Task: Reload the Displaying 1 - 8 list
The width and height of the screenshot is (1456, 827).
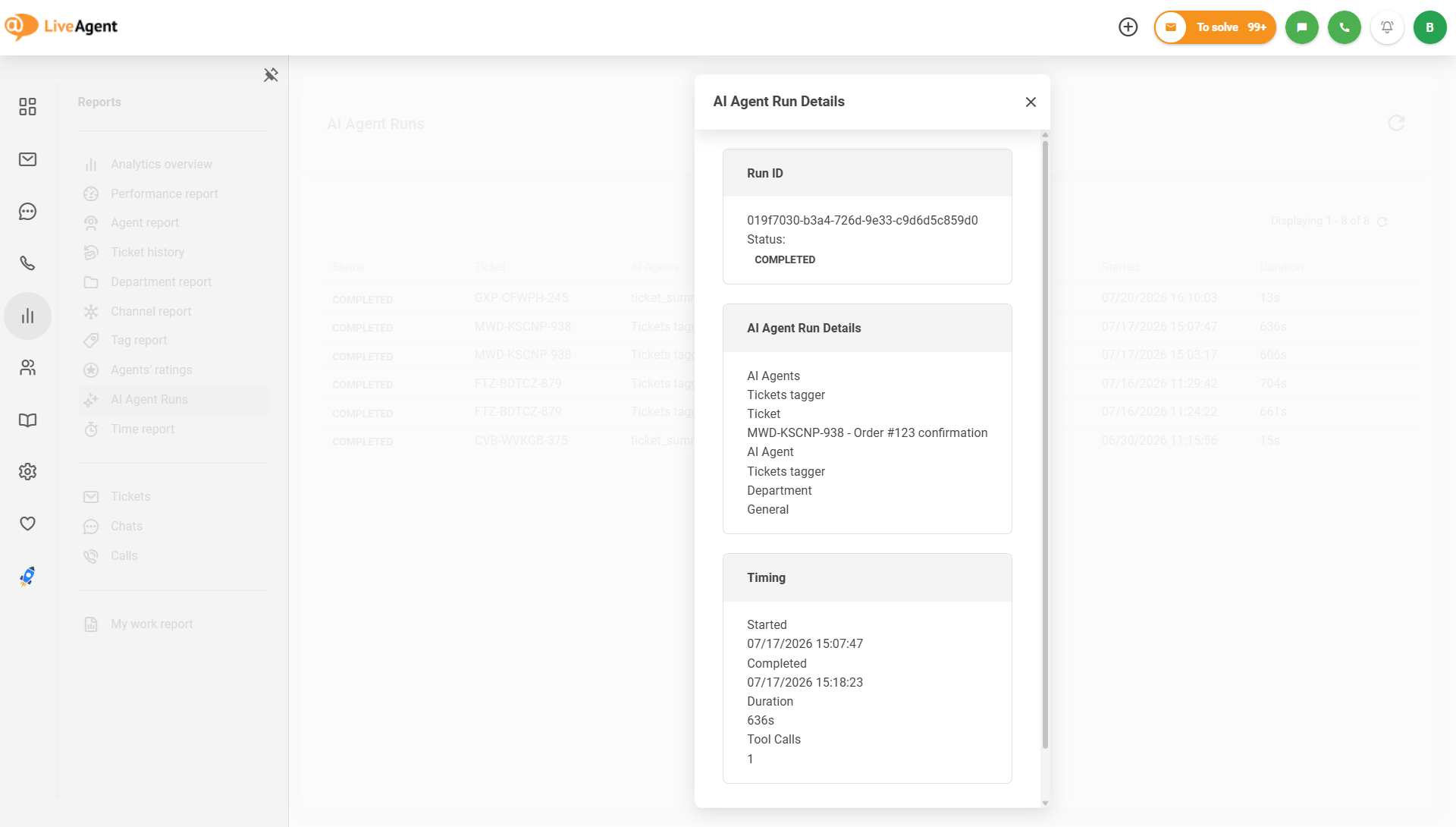Action: coord(1382,222)
